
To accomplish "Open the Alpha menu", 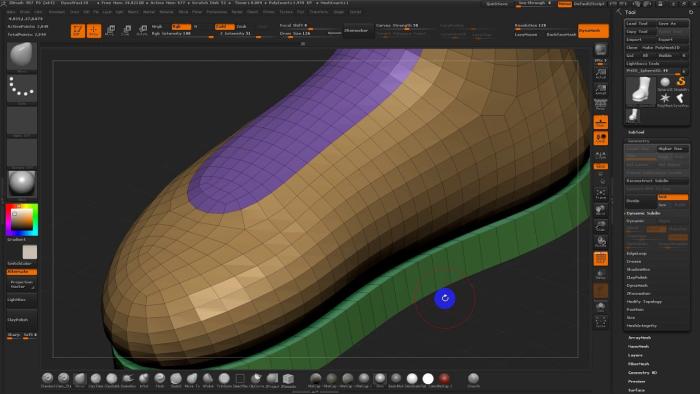I will [11, 12].
